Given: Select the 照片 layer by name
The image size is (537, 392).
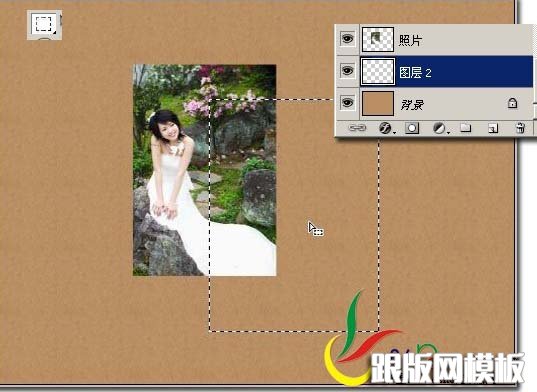Looking at the screenshot, I should coord(410,40).
